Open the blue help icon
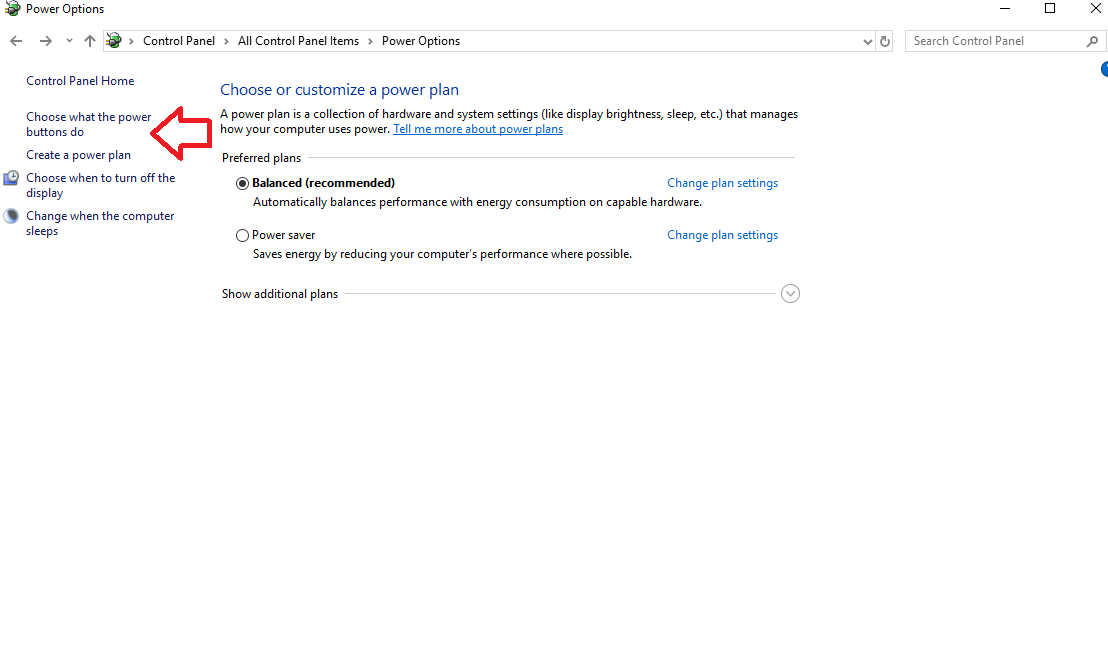 click(x=1104, y=69)
